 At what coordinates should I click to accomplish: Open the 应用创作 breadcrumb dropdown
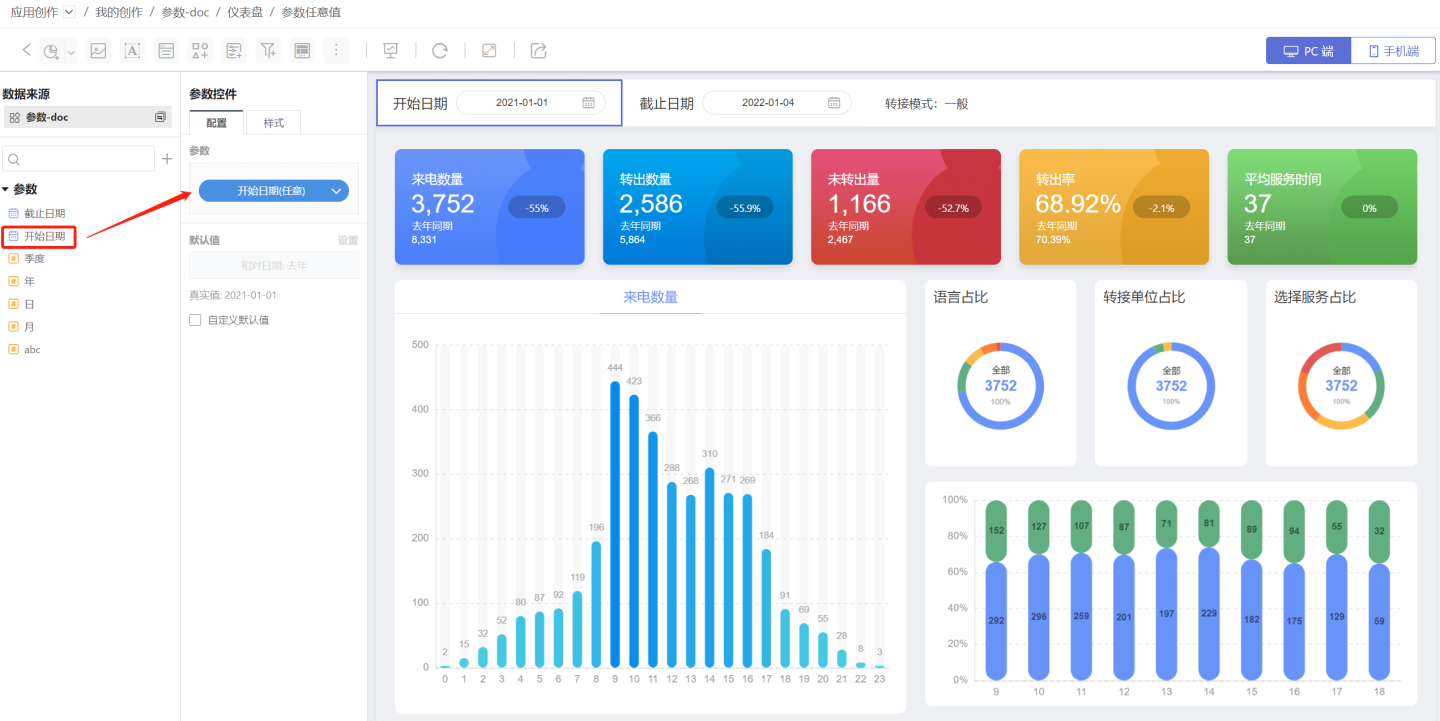pos(69,12)
